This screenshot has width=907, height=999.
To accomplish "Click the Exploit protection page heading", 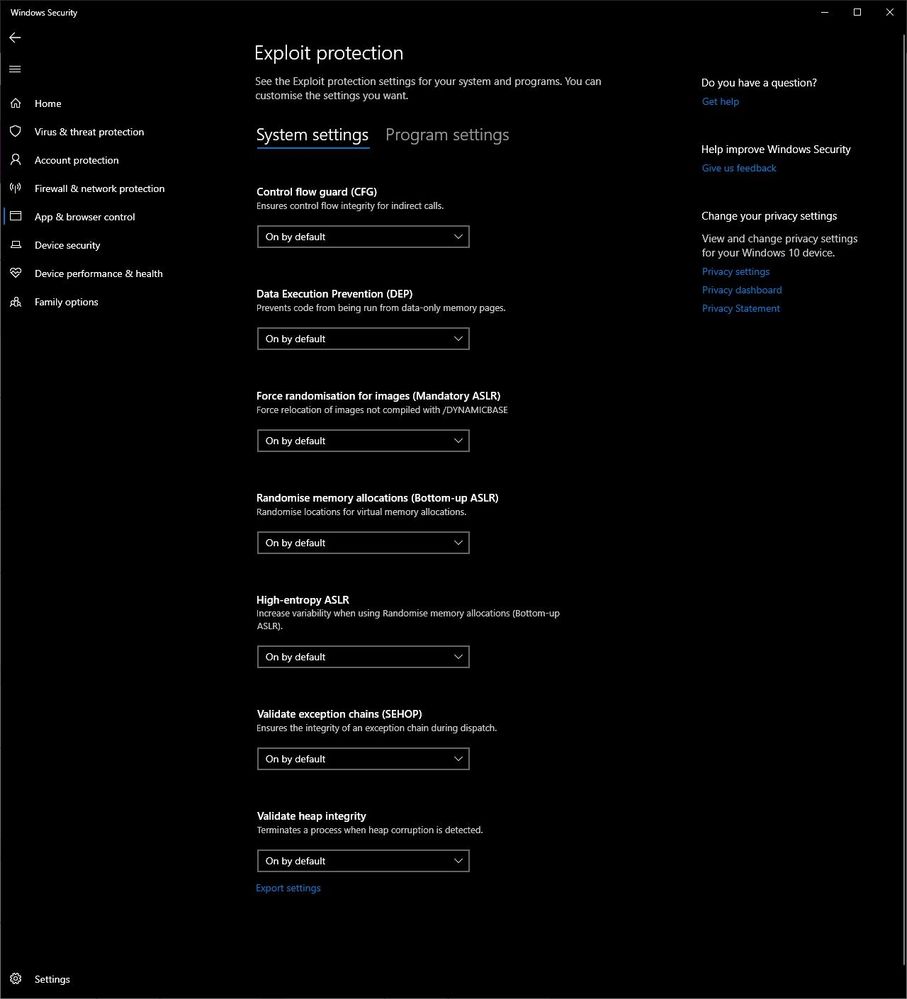I will tap(329, 53).
